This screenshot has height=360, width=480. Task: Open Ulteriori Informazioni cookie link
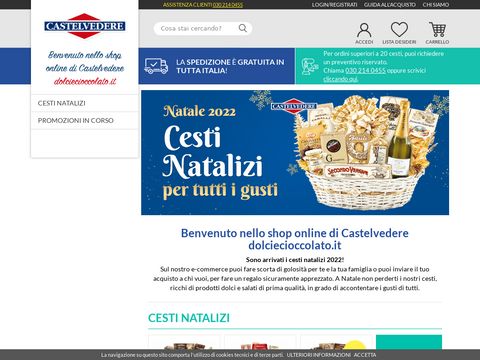[x=319, y=355]
